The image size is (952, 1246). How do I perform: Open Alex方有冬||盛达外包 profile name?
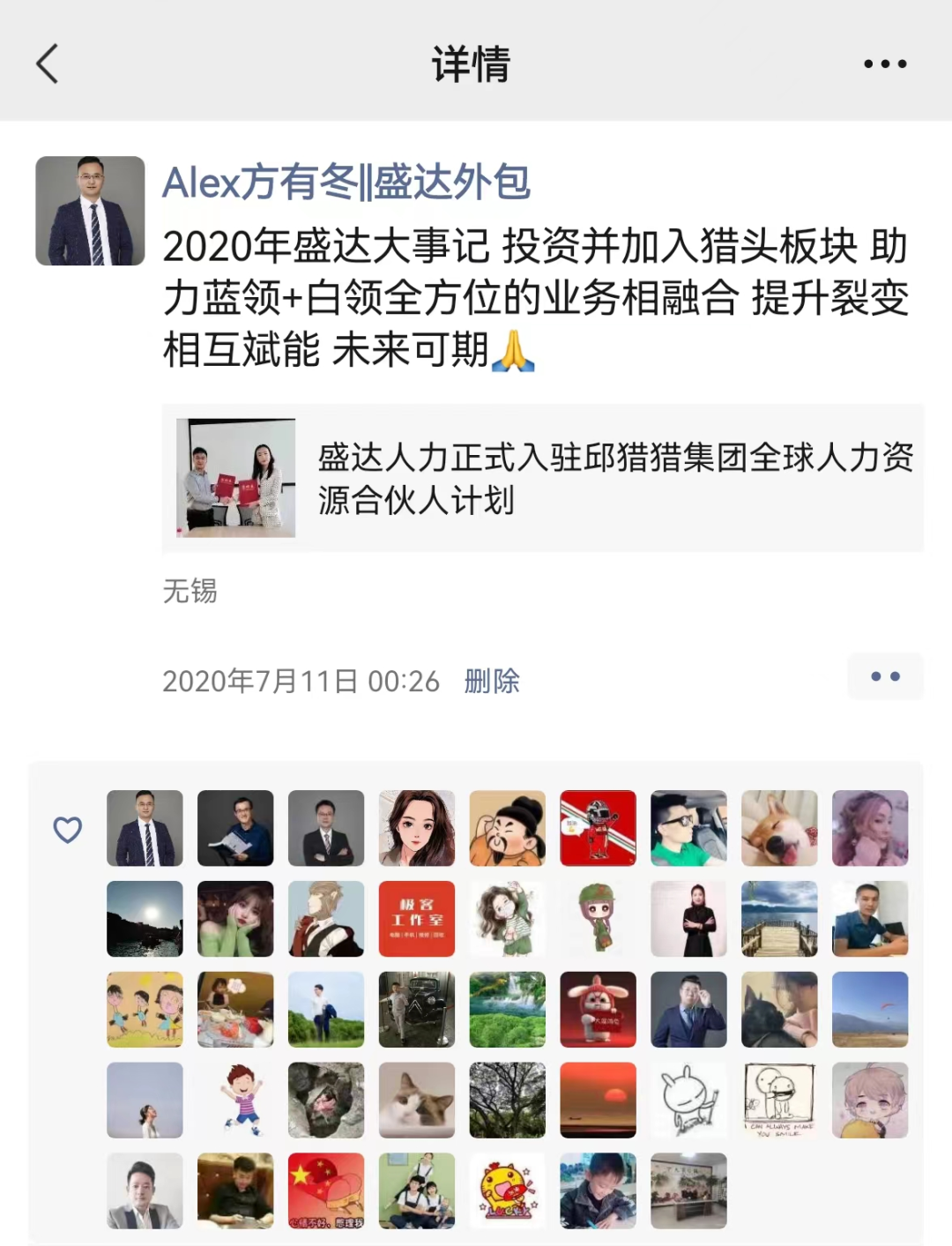click(x=346, y=183)
